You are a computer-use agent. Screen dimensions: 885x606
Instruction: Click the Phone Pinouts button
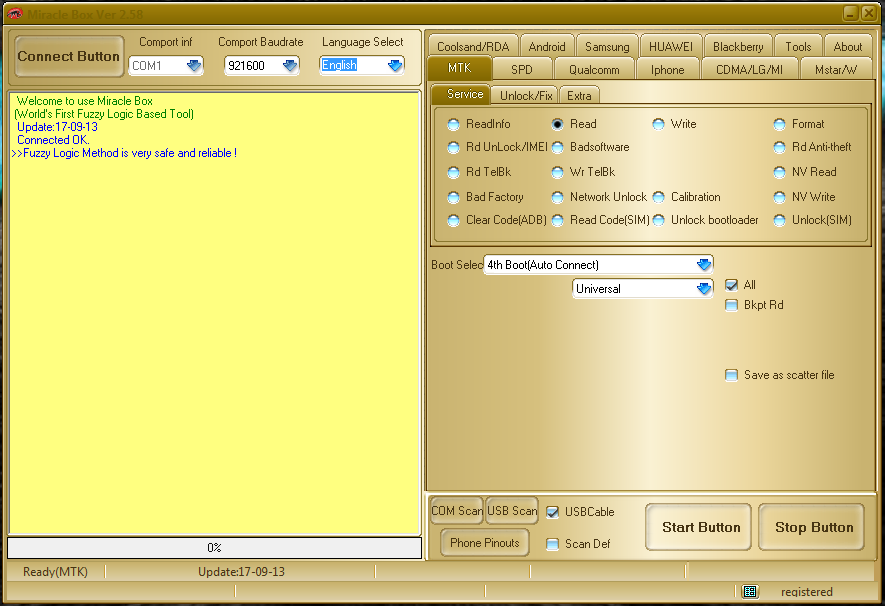tap(485, 543)
